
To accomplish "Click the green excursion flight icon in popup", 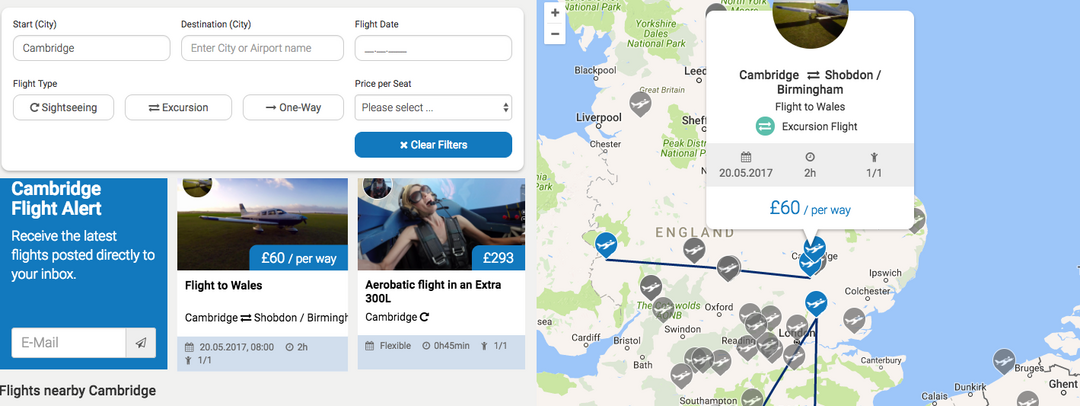I will click(x=765, y=126).
